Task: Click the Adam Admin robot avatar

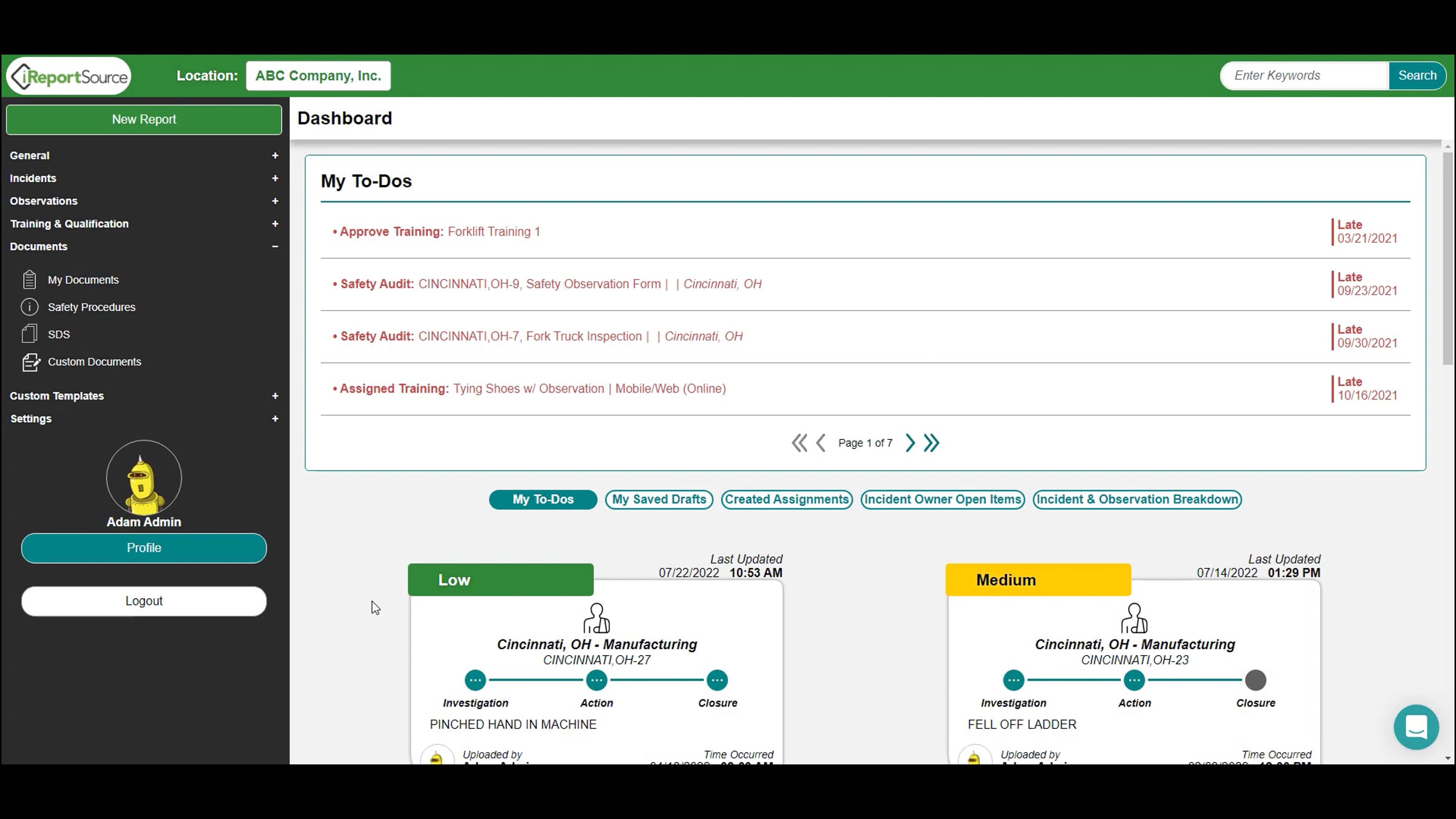Action: [x=144, y=477]
